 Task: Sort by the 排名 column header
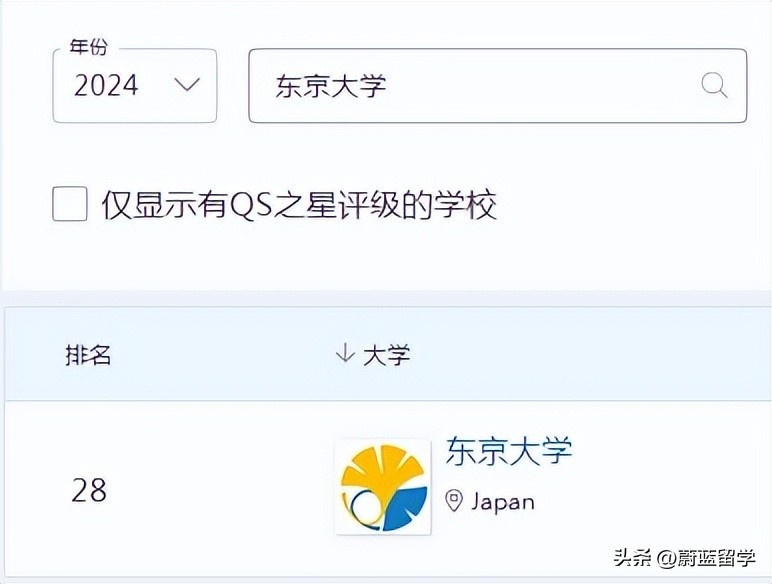coord(88,354)
